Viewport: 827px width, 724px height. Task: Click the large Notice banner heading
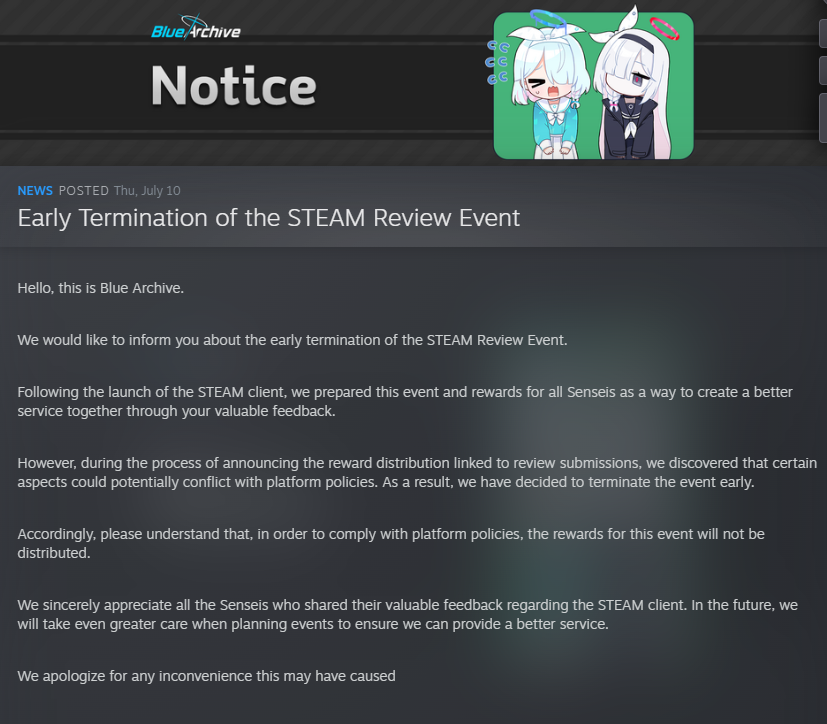point(234,86)
